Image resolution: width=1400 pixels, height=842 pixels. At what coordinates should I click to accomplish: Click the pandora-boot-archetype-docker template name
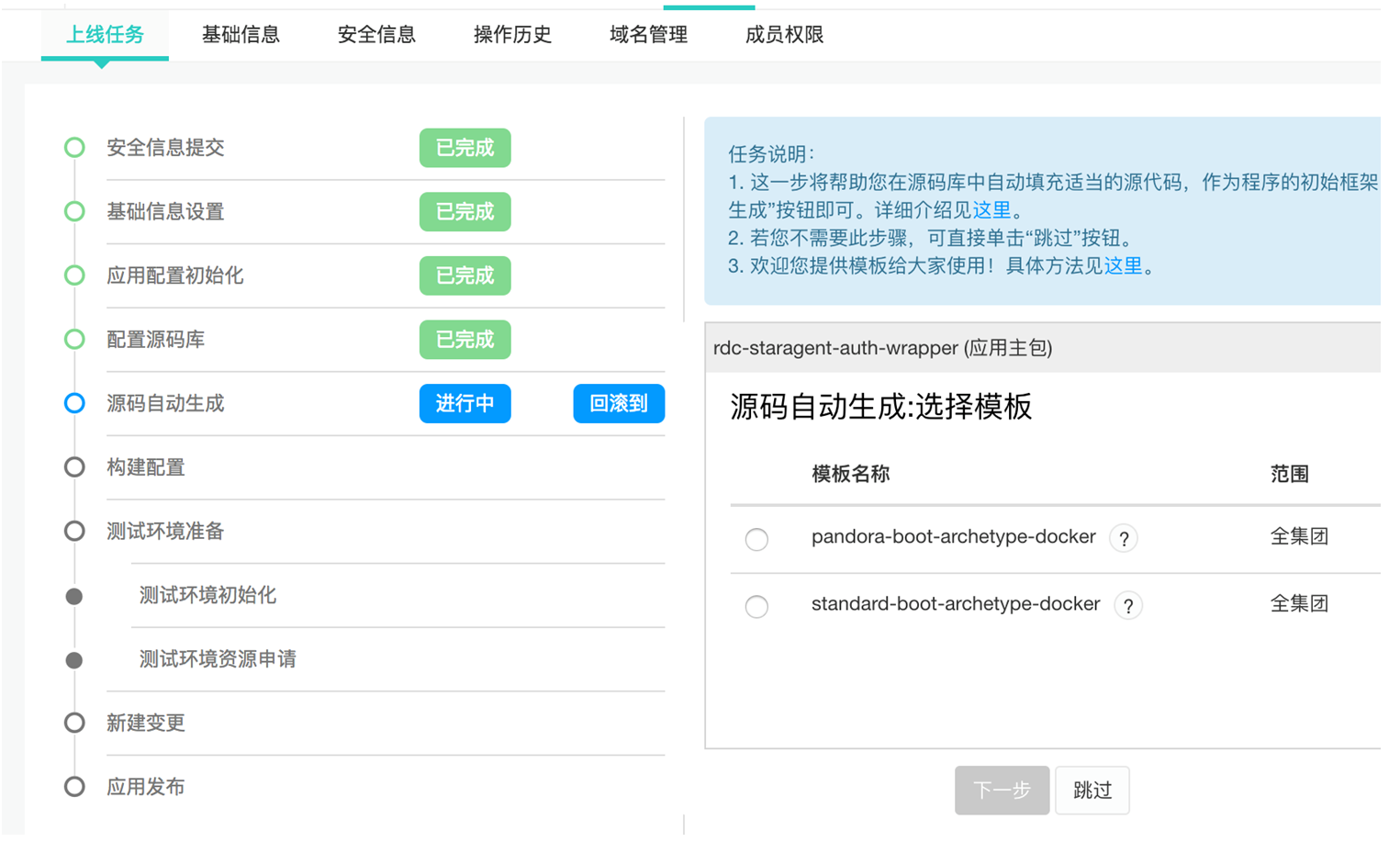(954, 537)
